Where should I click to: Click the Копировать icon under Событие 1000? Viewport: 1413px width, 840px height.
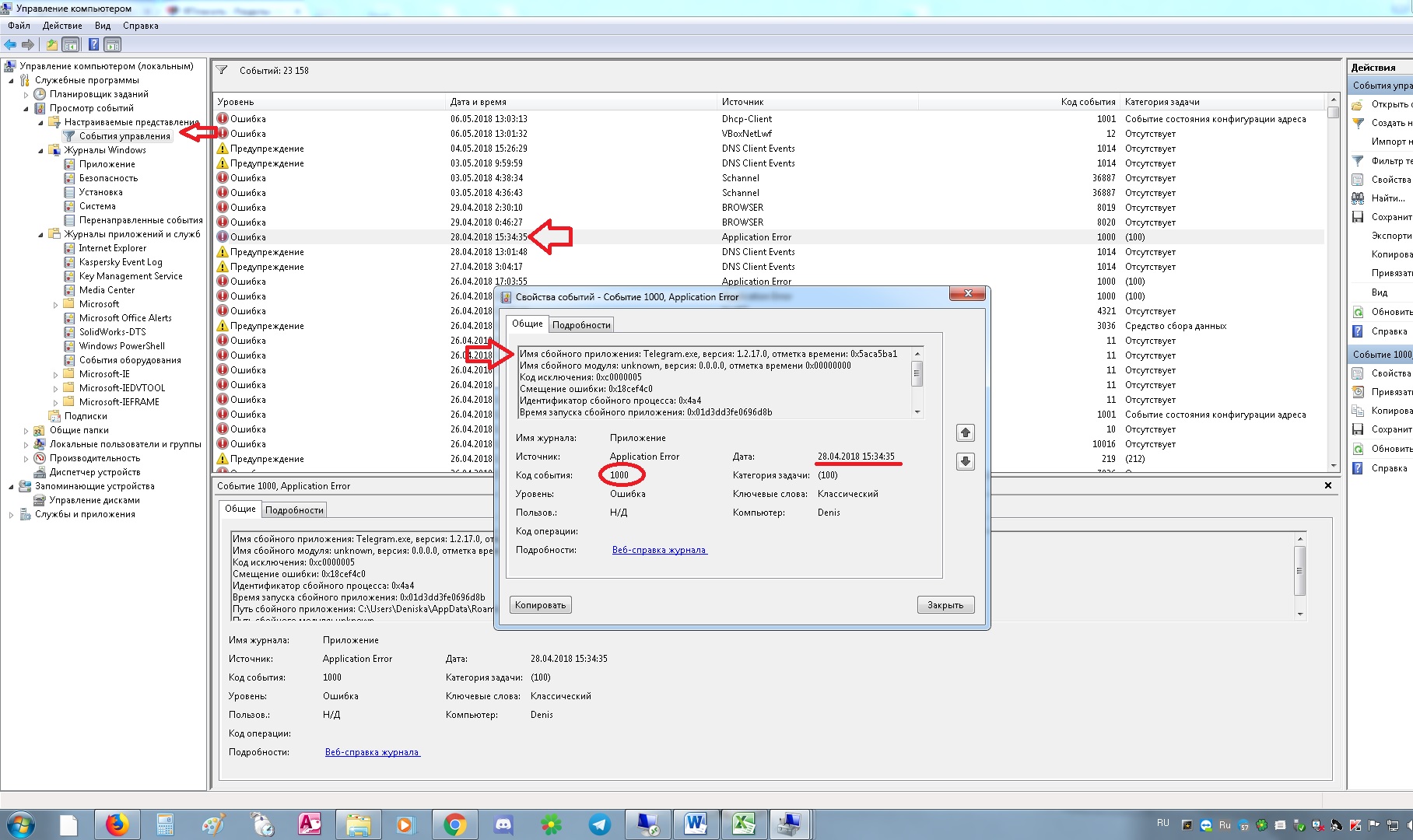pos(1358,410)
